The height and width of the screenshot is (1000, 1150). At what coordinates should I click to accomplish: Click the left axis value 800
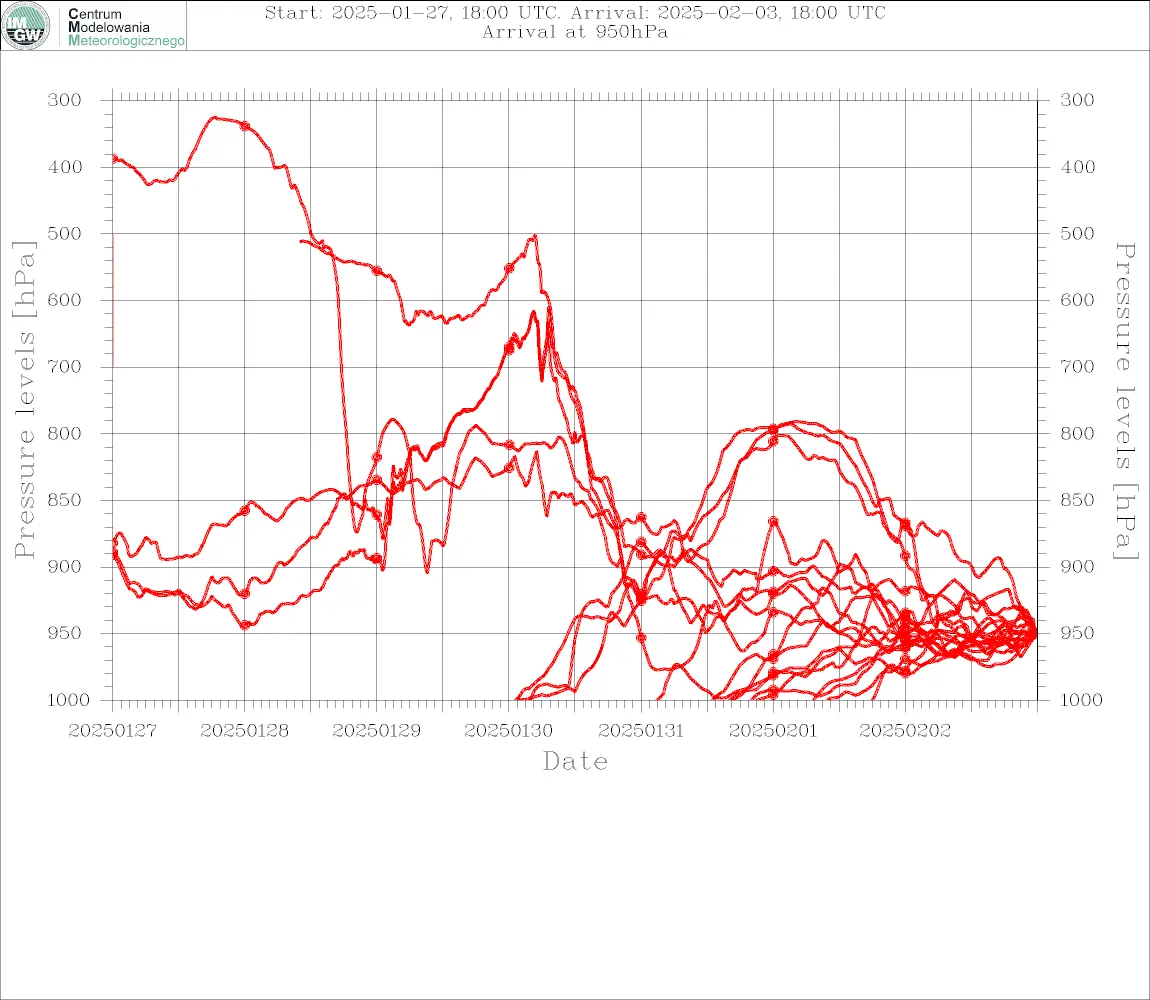pos(65,433)
